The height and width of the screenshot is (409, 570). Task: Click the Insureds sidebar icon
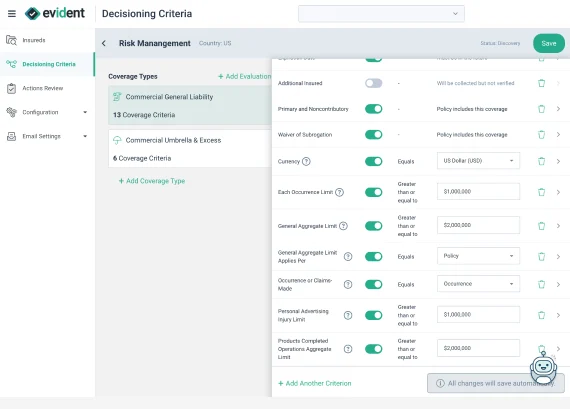click(x=11, y=40)
